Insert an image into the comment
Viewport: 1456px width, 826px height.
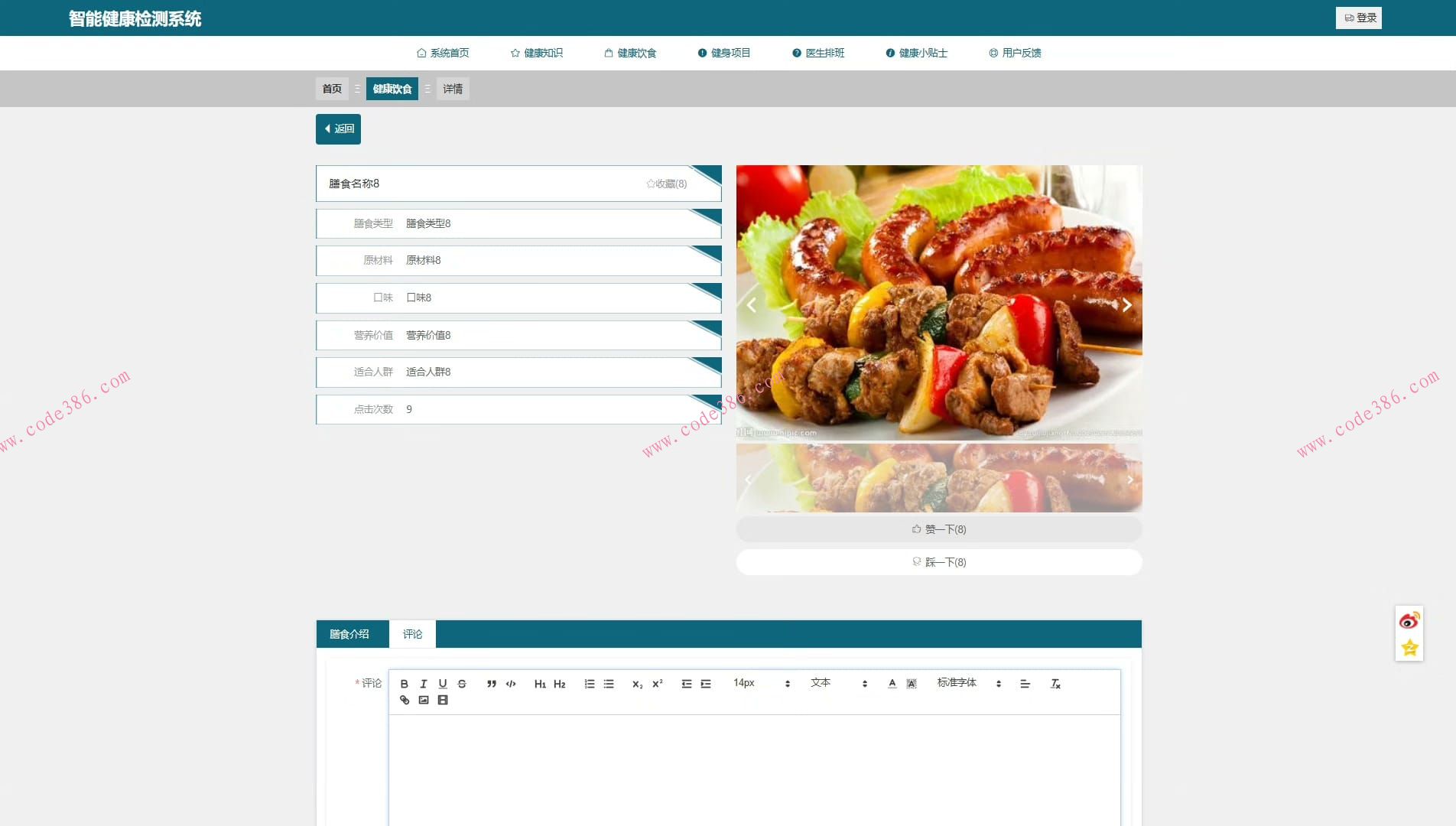[424, 700]
